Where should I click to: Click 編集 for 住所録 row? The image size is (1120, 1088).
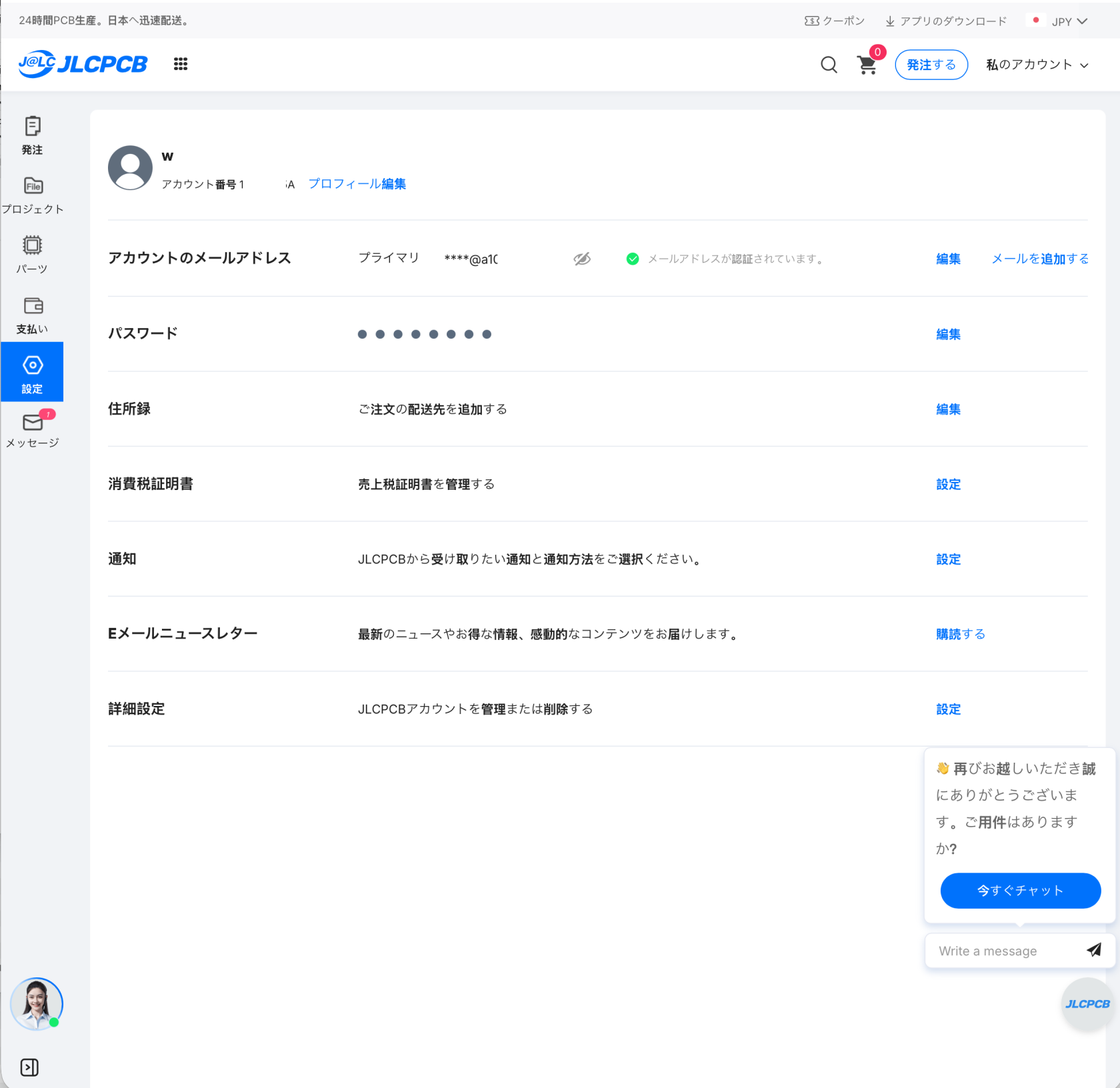(x=948, y=409)
